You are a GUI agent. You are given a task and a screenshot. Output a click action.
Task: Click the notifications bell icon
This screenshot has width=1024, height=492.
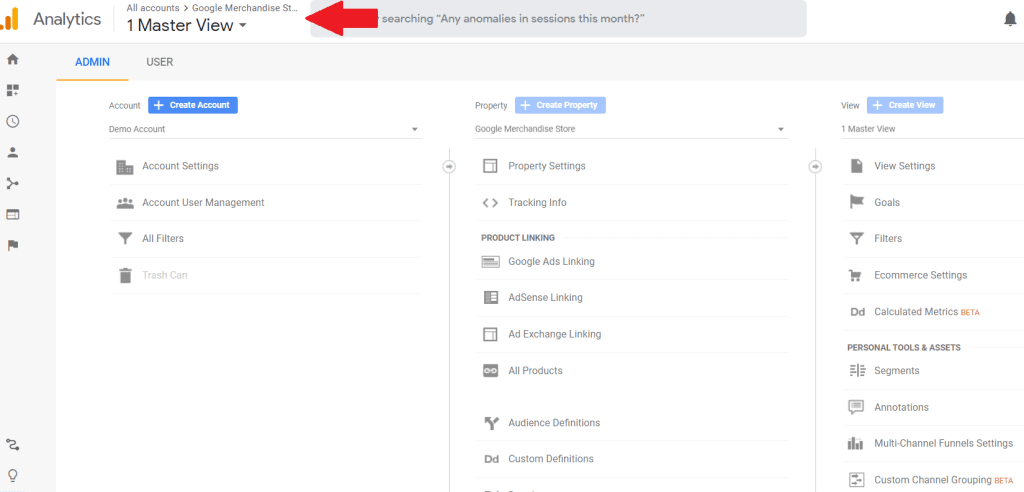[1010, 20]
